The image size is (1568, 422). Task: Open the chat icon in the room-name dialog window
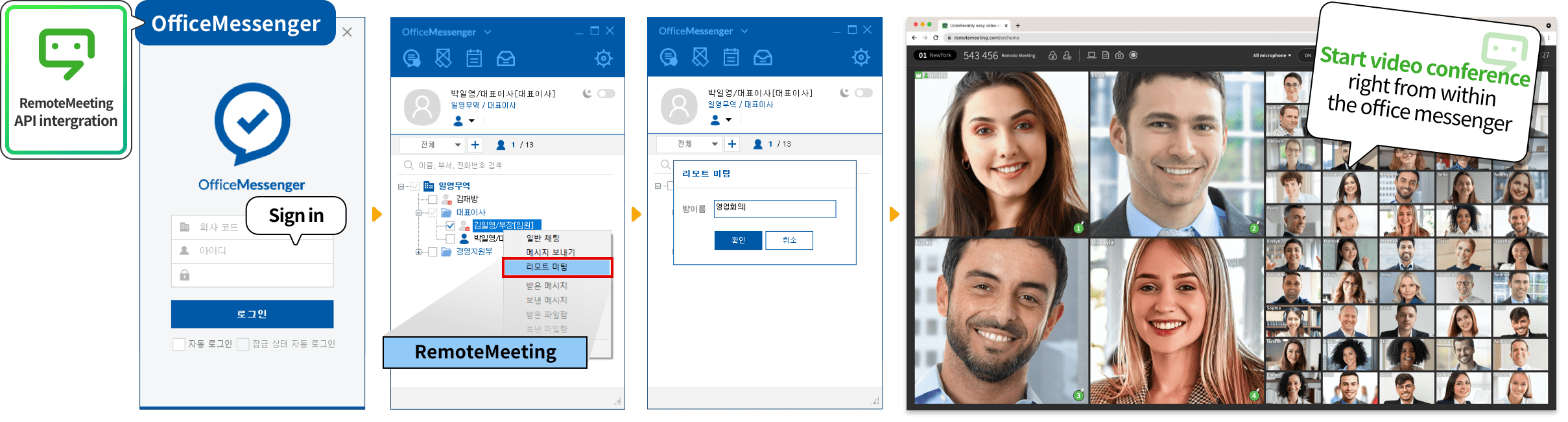coord(669,58)
